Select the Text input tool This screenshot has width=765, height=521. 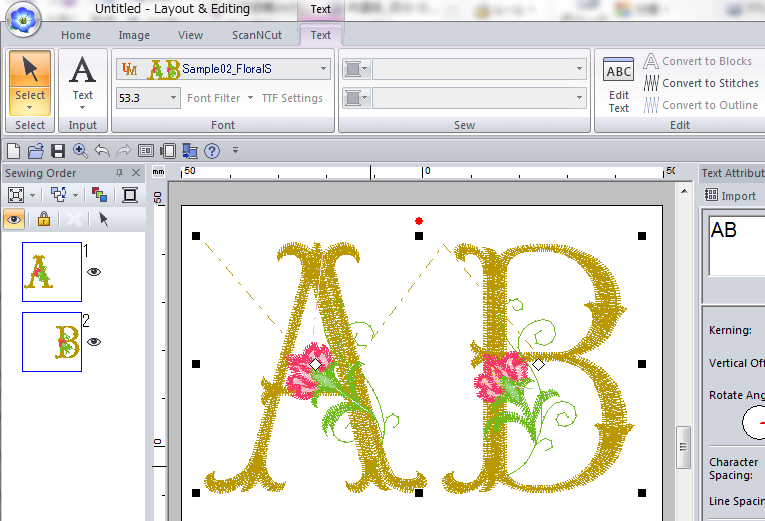(83, 82)
